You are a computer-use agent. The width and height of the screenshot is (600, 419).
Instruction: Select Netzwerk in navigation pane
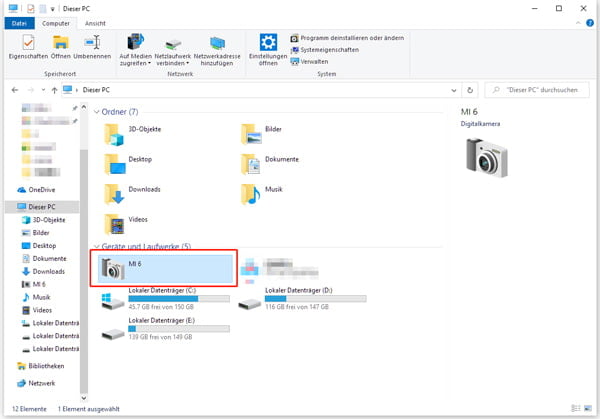[x=36, y=383]
